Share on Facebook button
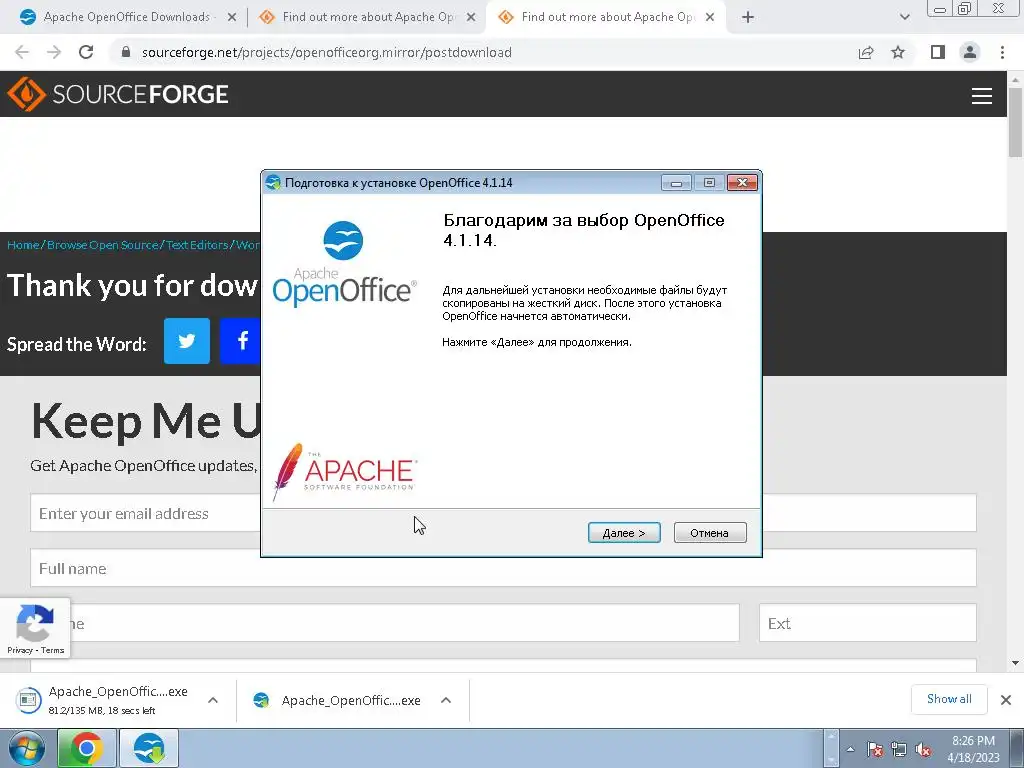Image resolution: width=1024 pixels, height=768 pixels. 240,341
